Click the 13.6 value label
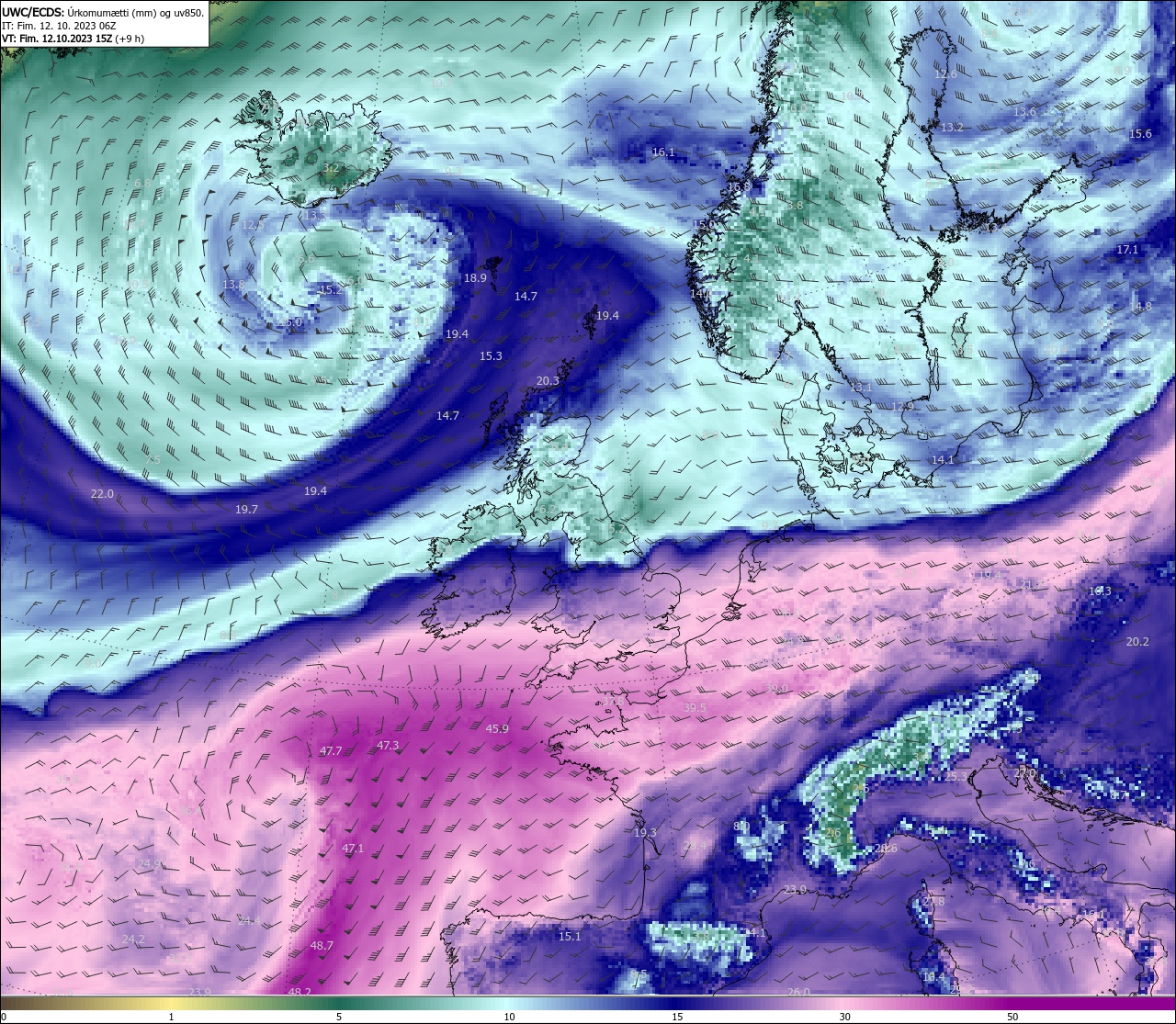The height and width of the screenshot is (1024, 1176). pos(1024,111)
